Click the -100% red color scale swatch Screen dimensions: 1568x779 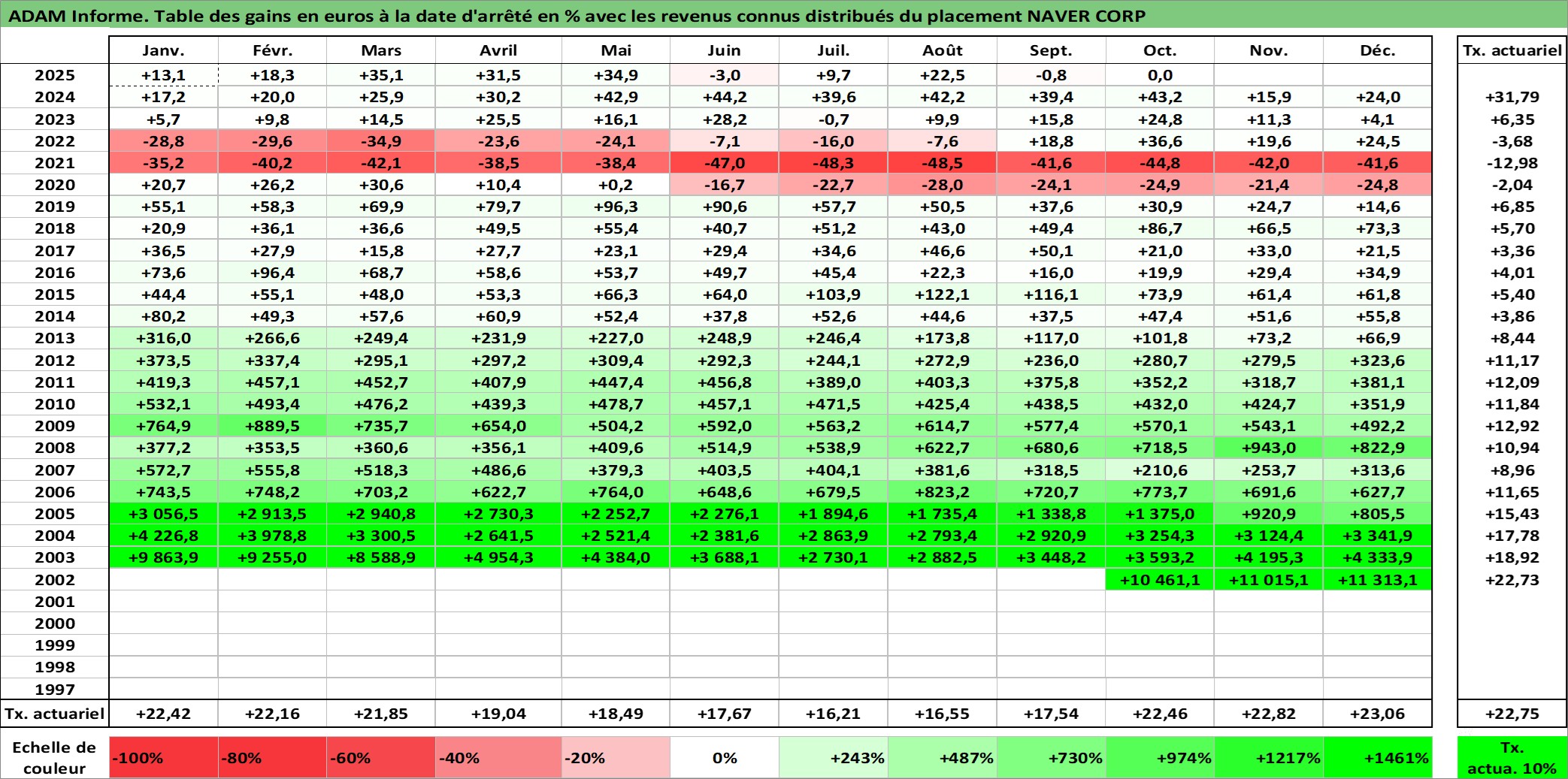point(163,757)
